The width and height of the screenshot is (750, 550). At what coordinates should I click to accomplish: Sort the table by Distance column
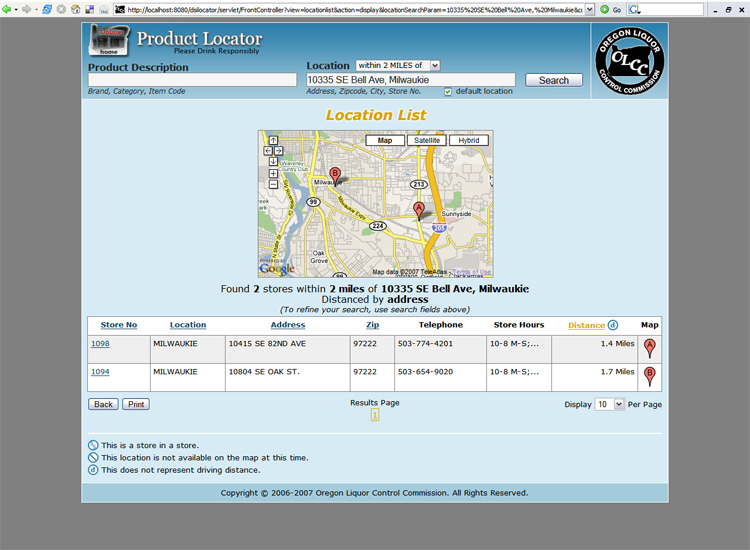tap(586, 325)
